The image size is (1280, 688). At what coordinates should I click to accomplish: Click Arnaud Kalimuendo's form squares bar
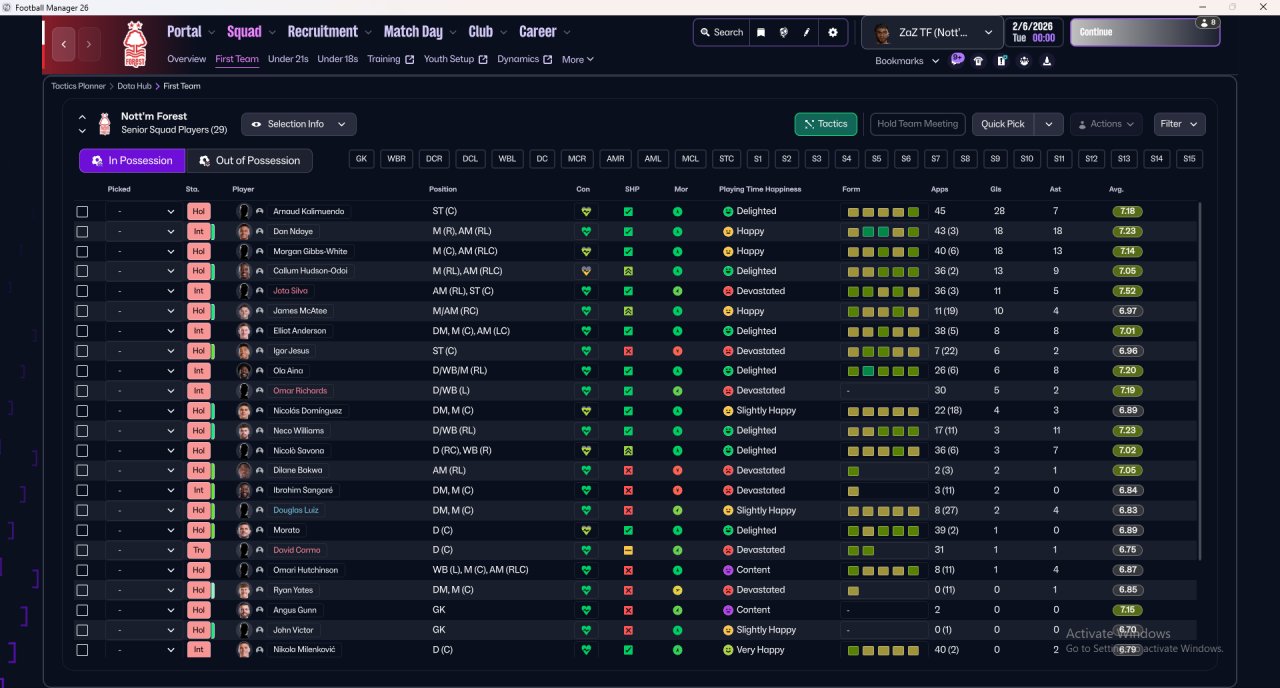[x=884, y=212]
